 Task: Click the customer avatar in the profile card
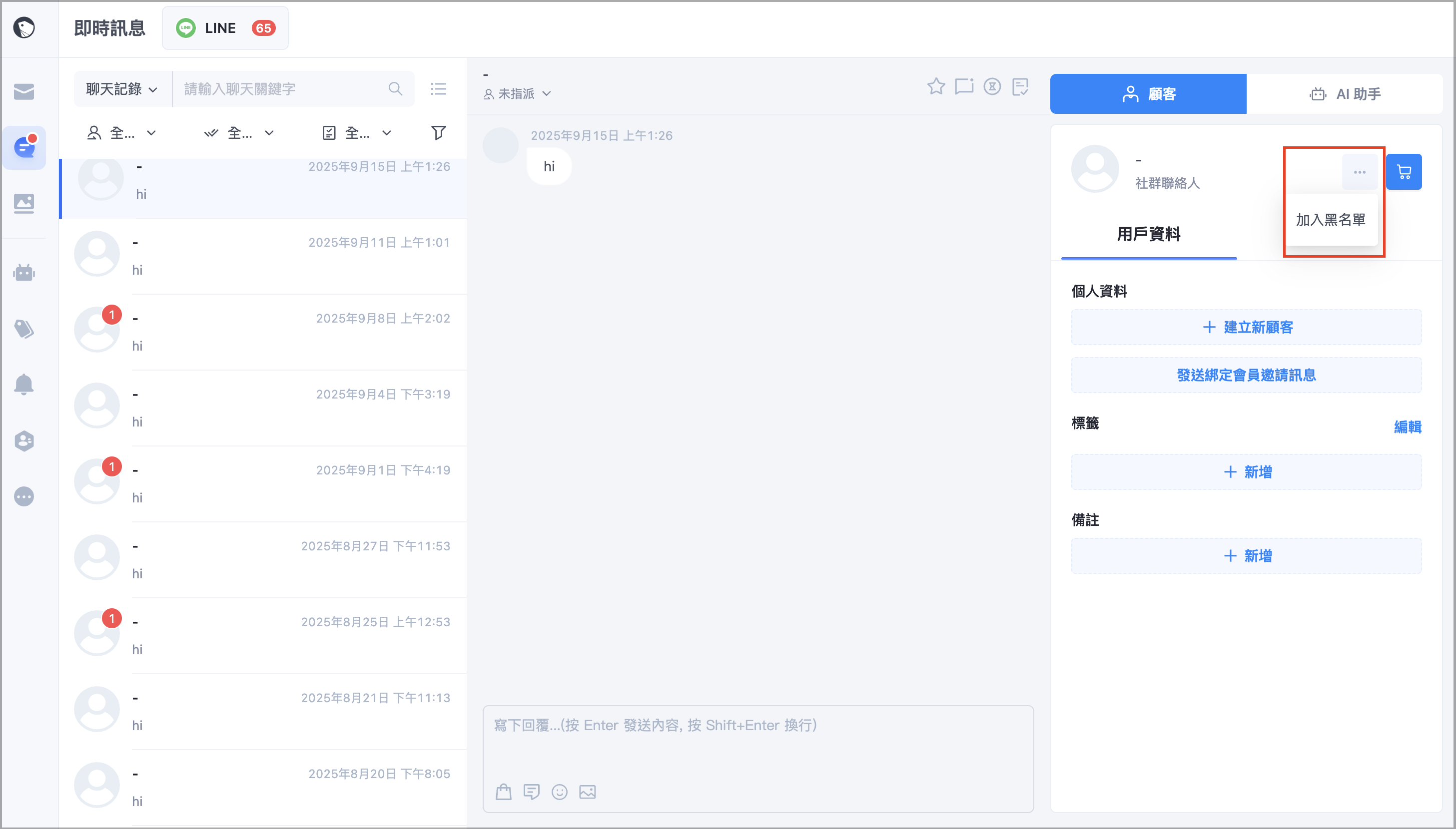click(1095, 169)
